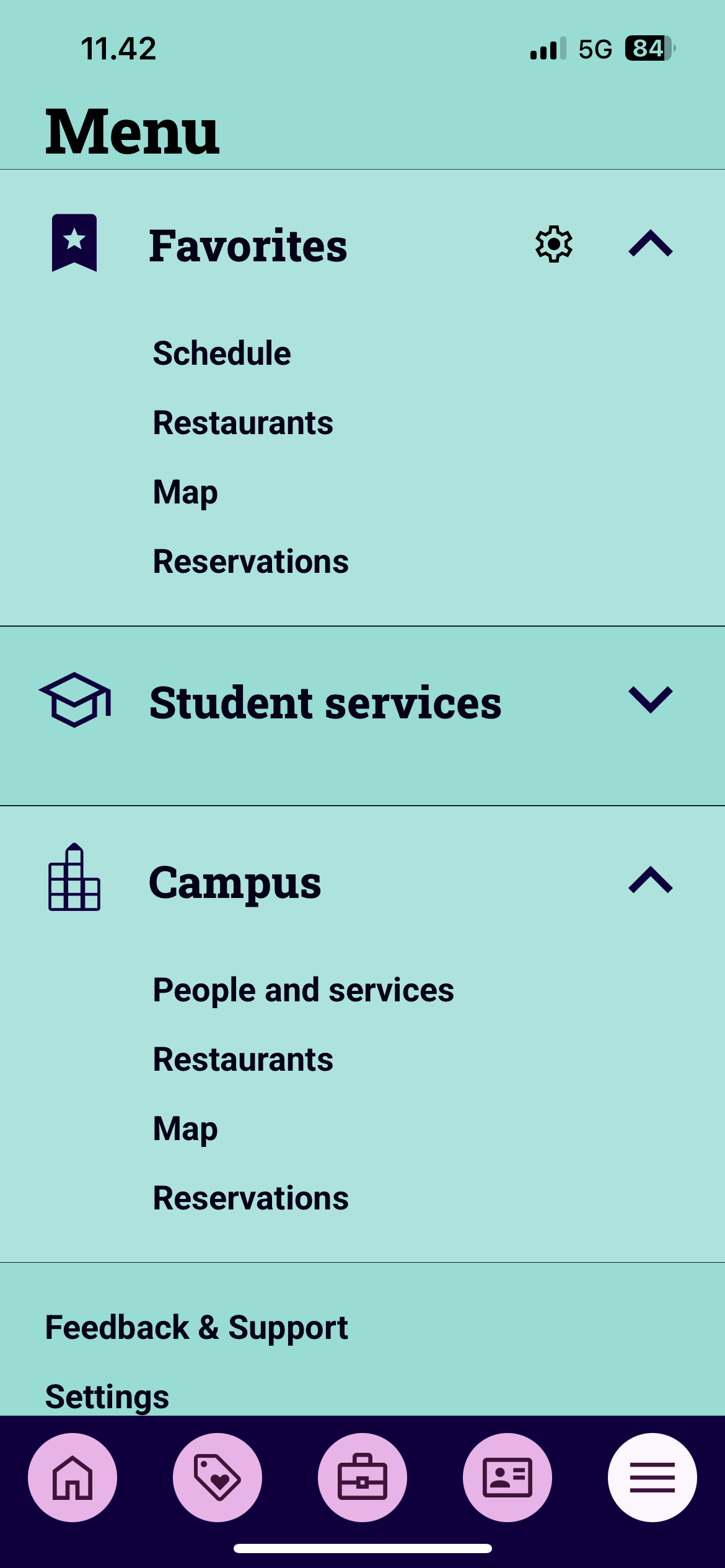Tap the Favorites bookmark star icon

tap(74, 243)
